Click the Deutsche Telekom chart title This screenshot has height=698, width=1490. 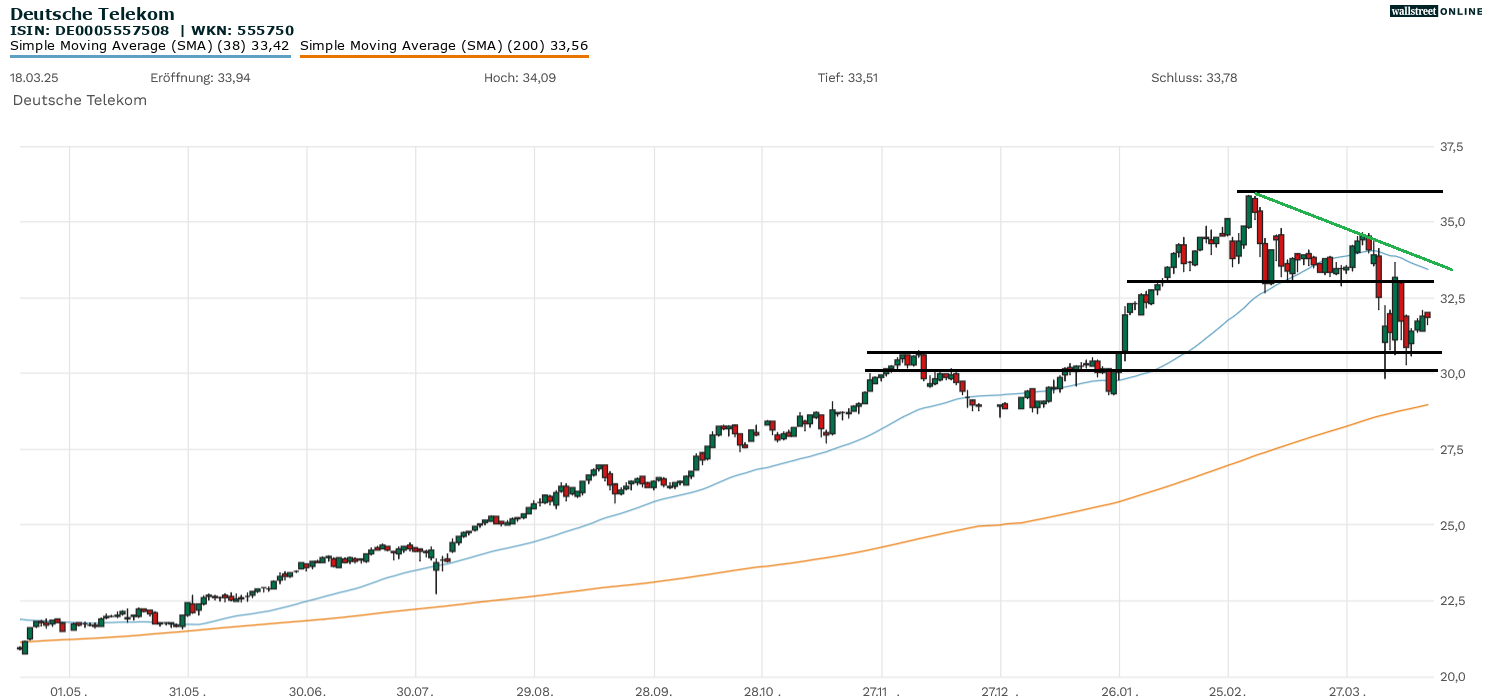[92, 14]
